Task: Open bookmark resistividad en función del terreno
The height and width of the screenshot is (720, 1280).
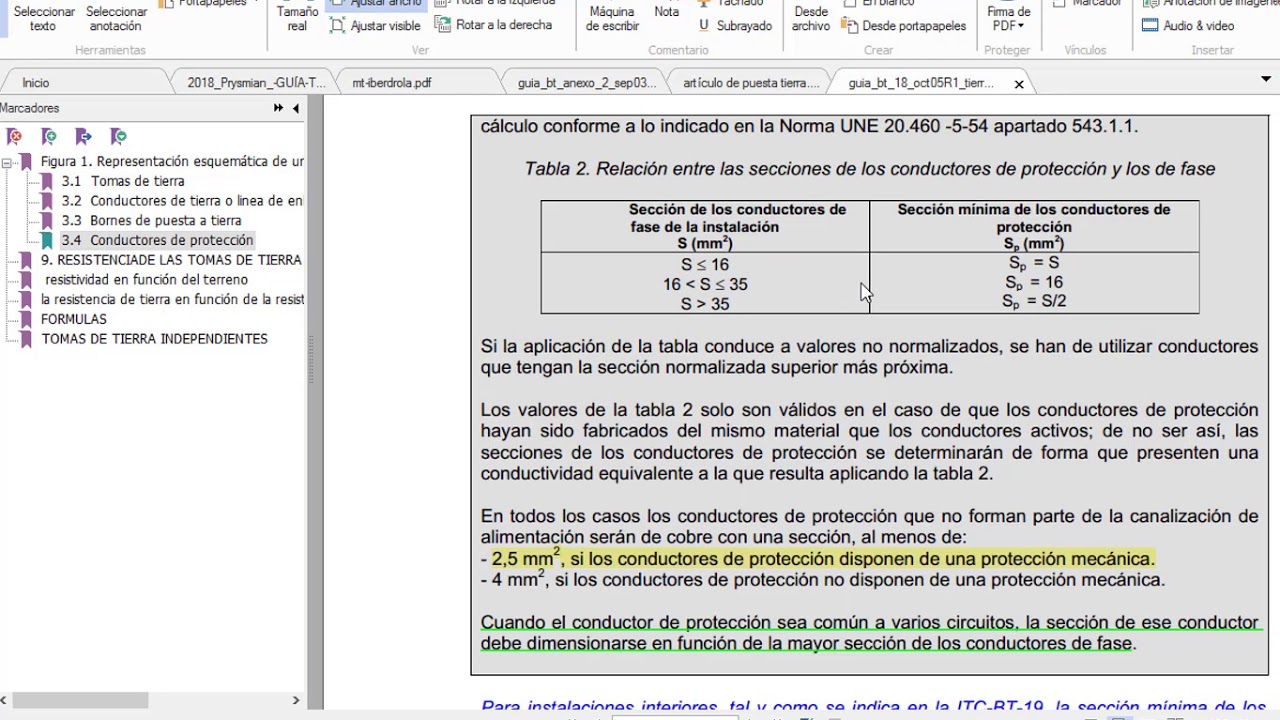Action: pyautogui.click(x=146, y=280)
